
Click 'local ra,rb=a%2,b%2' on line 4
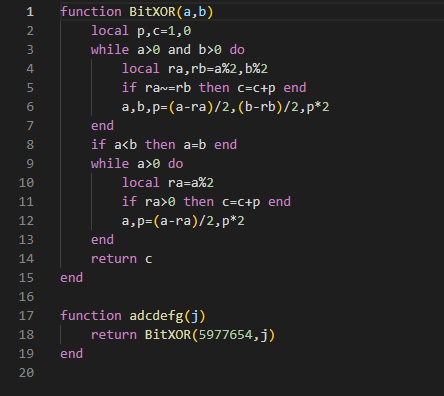195,69
